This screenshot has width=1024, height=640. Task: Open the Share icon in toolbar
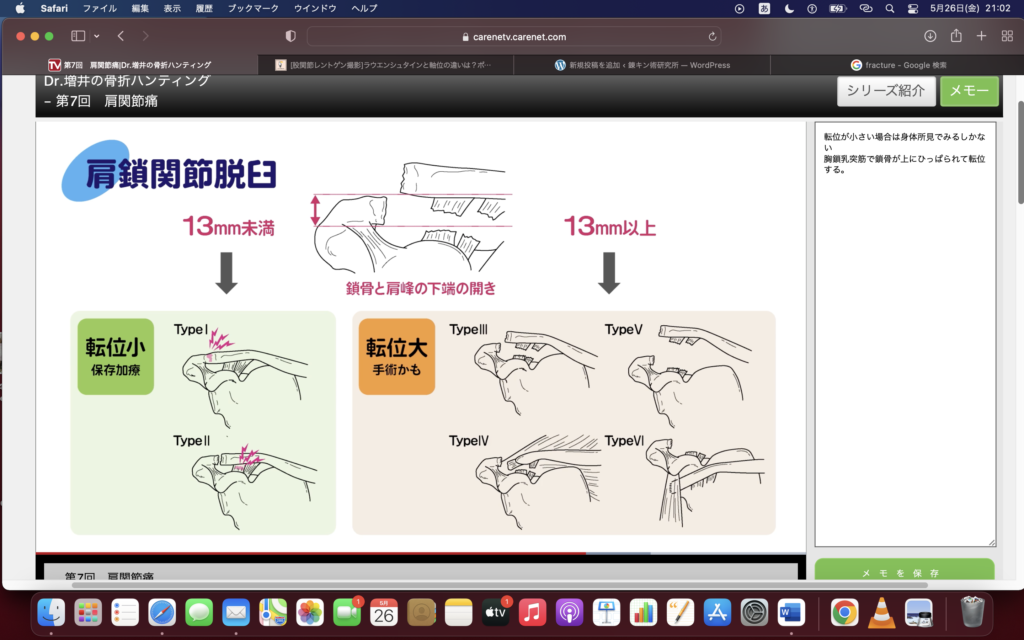pyautogui.click(x=956, y=36)
